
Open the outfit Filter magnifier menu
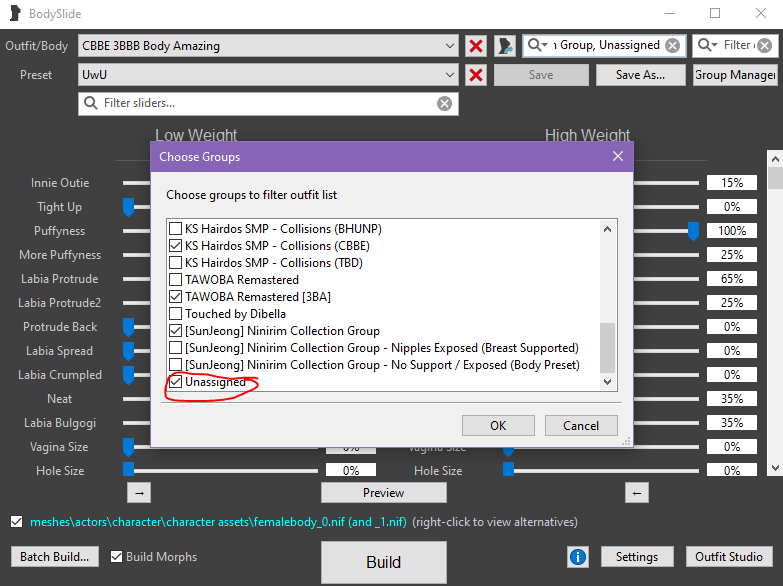(x=708, y=45)
